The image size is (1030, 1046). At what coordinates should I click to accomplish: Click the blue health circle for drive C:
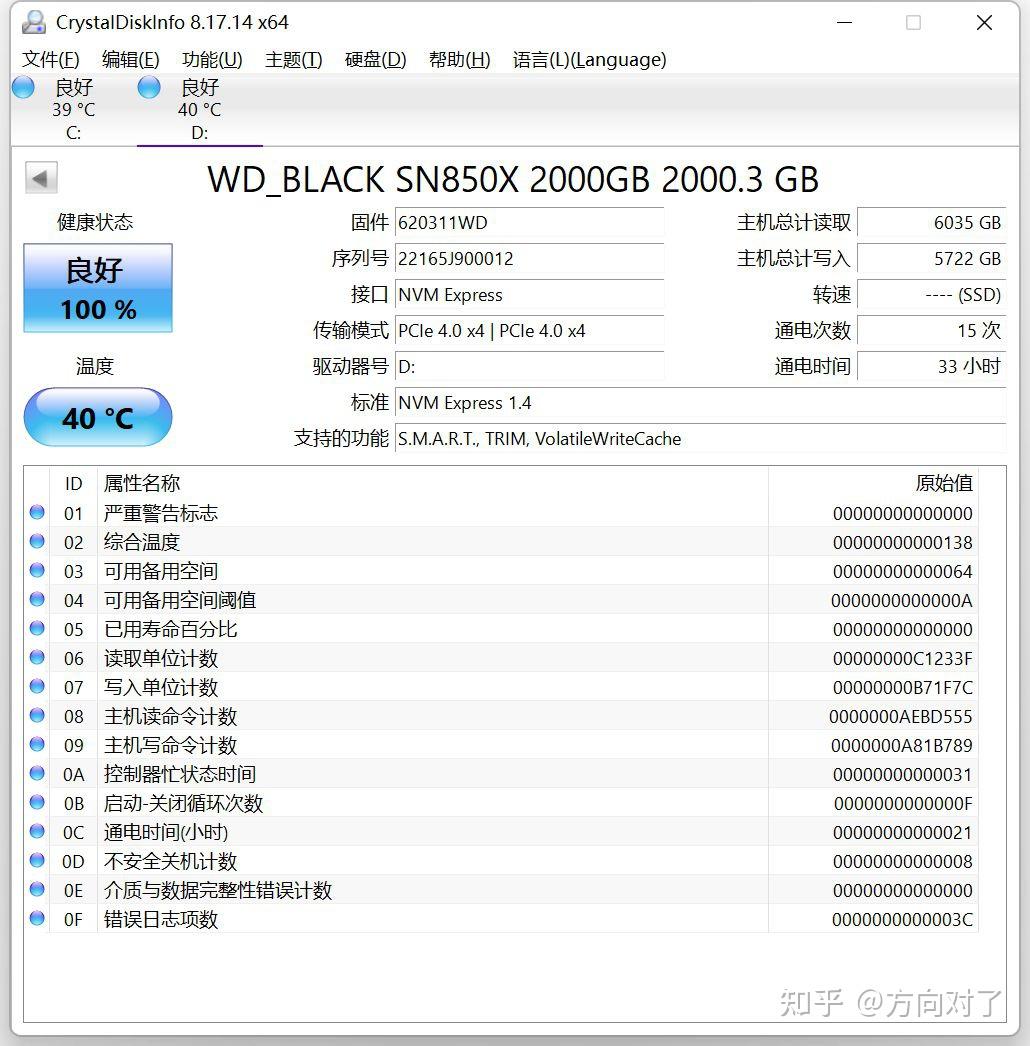(x=22, y=87)
